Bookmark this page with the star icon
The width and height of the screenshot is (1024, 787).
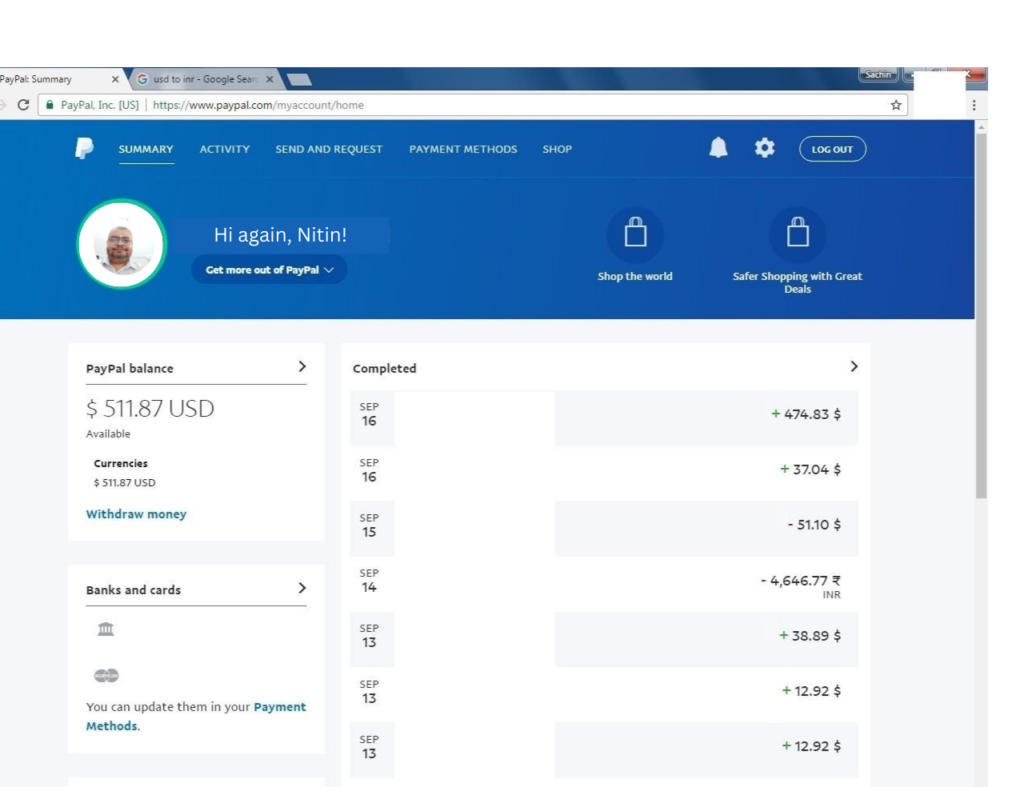click(896, 104)
